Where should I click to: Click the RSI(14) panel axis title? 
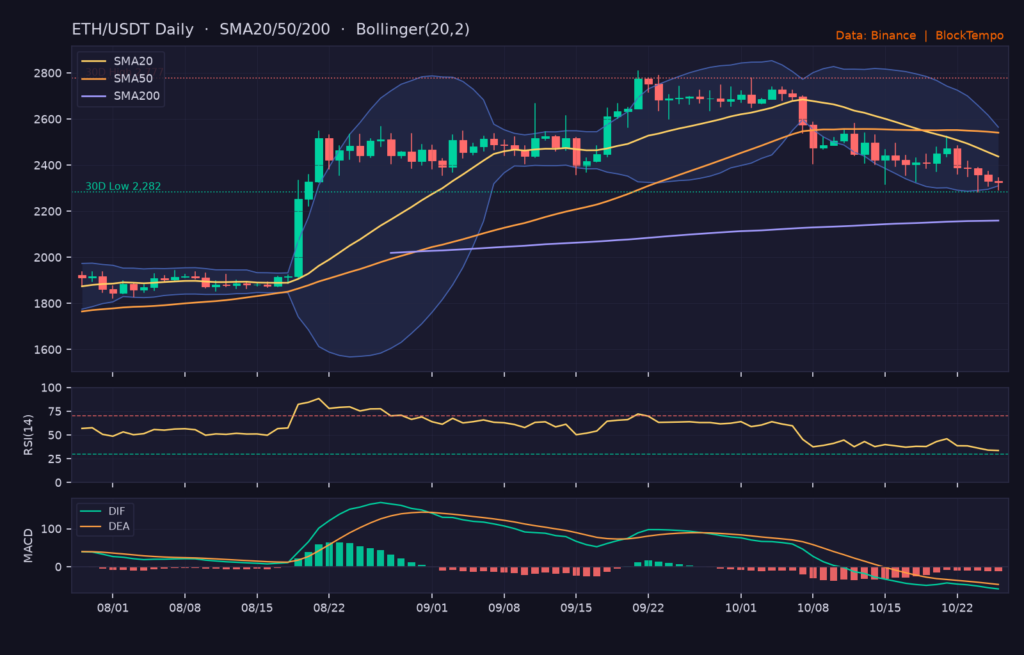click(x=28, y=434)
